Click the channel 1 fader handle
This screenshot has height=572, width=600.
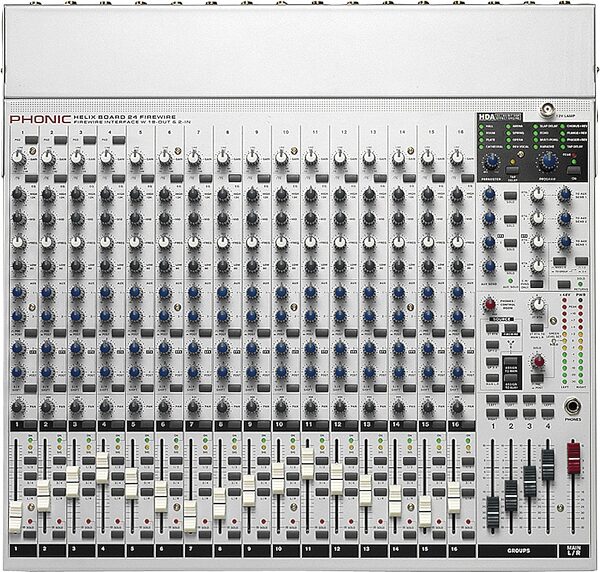click(x=16, y=517)
